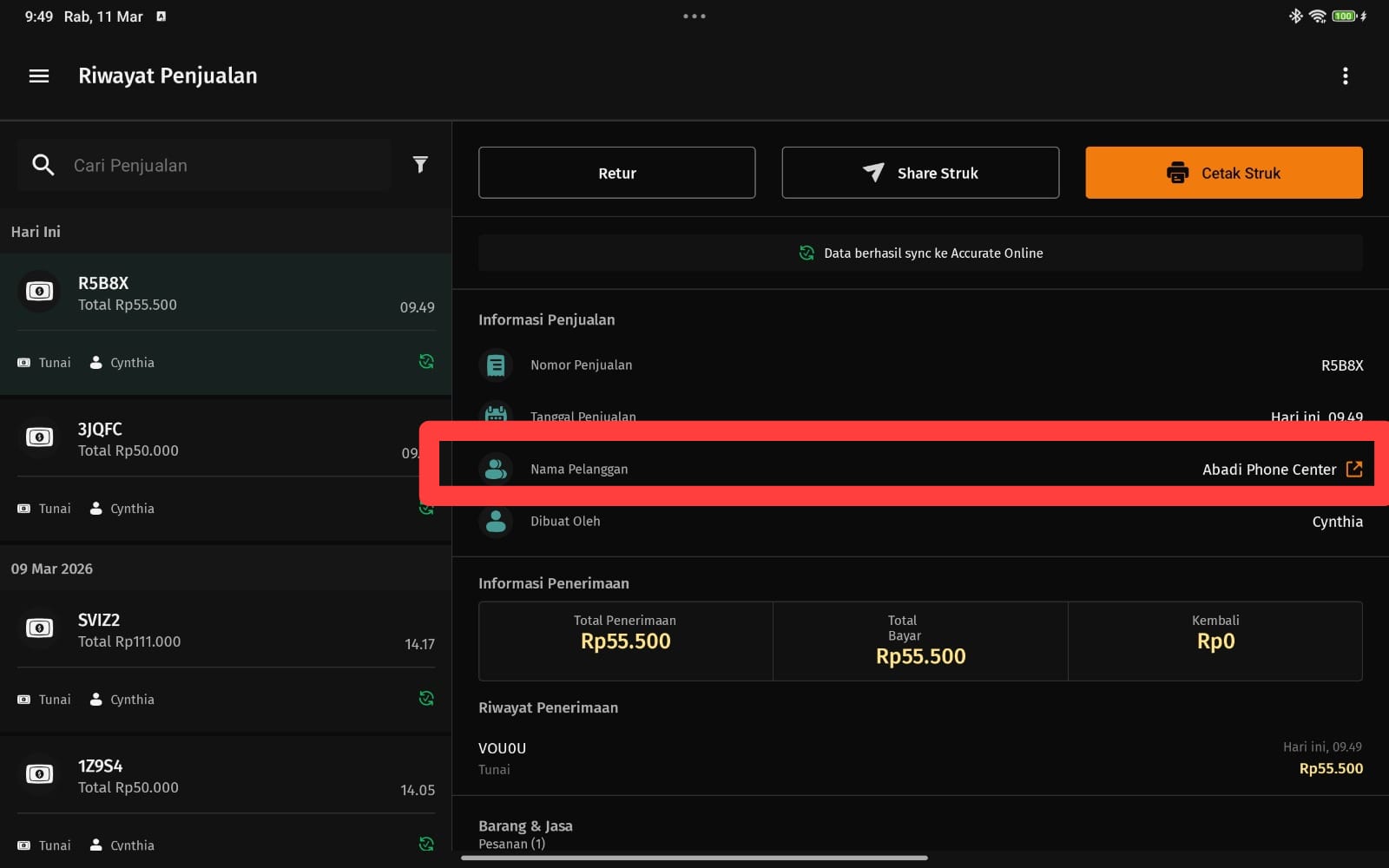Tap the three-dot handle at top center
The height and width of the screenshot is (868, 1389).
(694, 16)
